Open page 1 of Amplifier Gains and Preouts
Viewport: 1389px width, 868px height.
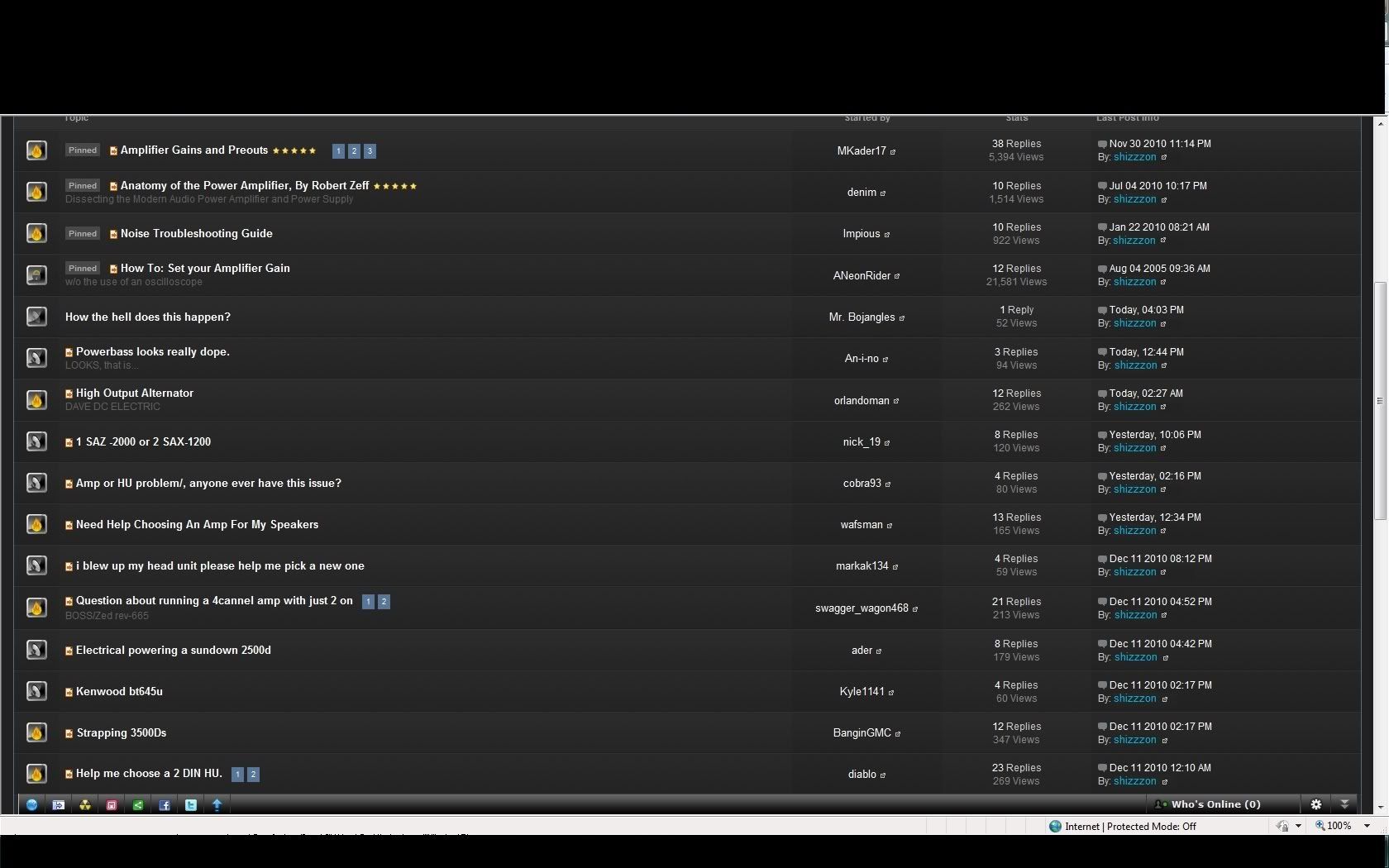click(x=338, y=151)
